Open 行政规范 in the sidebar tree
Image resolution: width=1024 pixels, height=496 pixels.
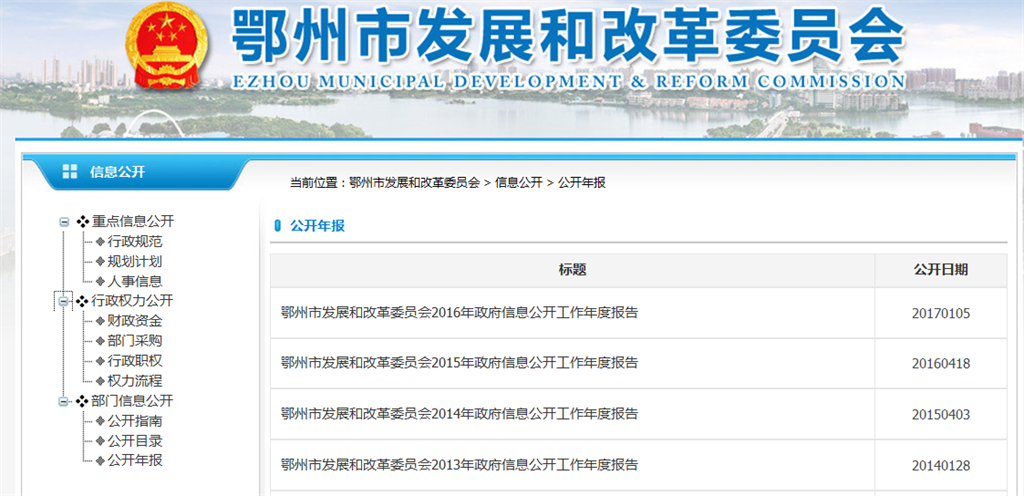pyautogui.click(x=134, y=241)
